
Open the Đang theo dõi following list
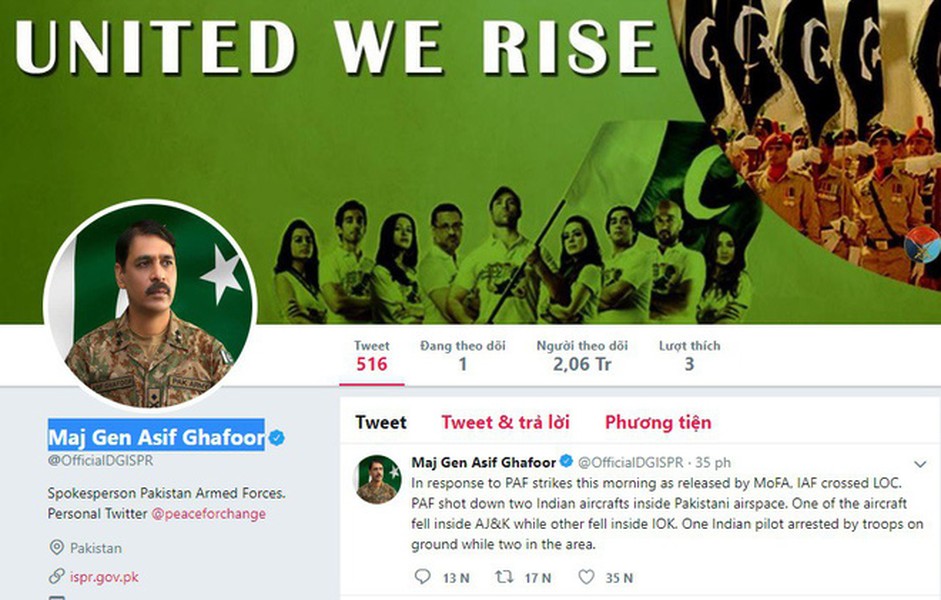tap(463, 356)
